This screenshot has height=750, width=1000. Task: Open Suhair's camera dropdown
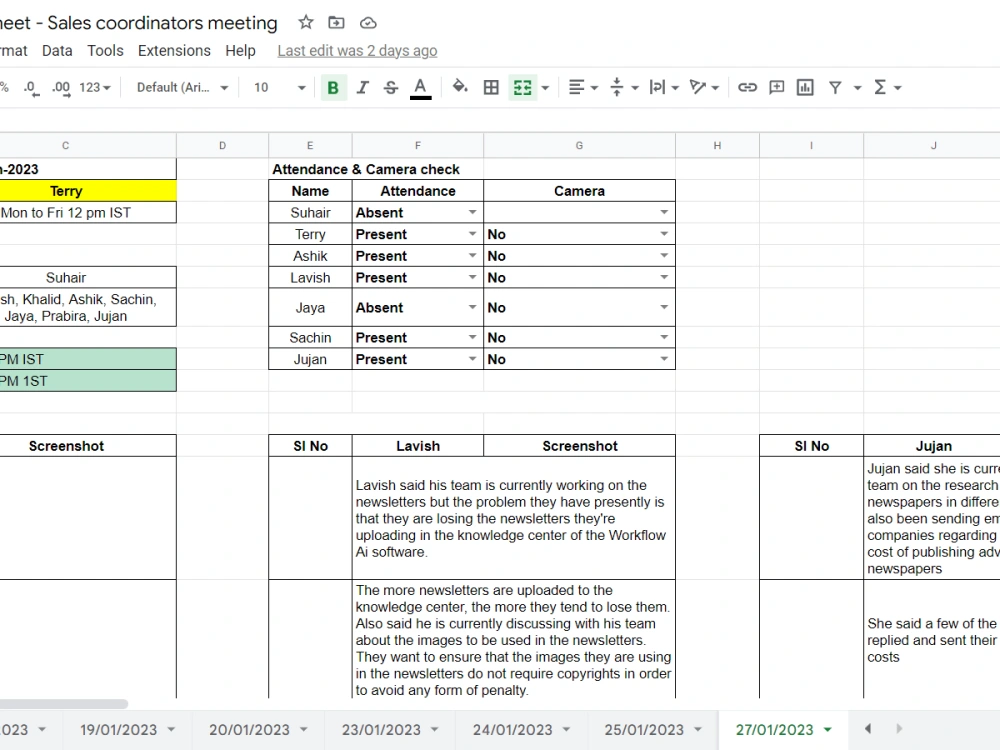(x=664, y=212)
